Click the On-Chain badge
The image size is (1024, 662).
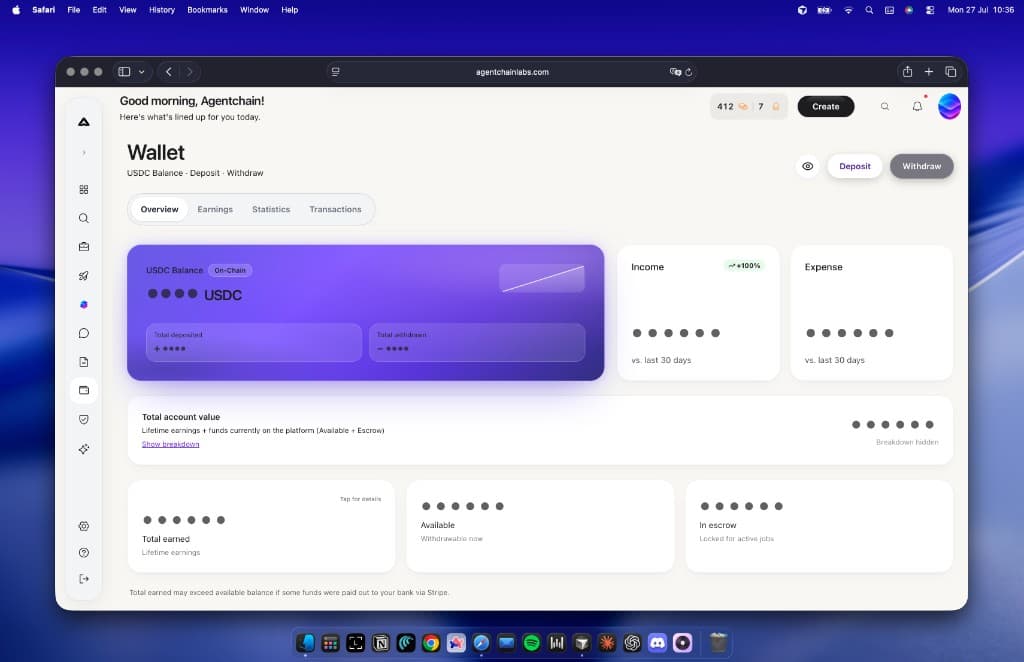tap(230, 270)
